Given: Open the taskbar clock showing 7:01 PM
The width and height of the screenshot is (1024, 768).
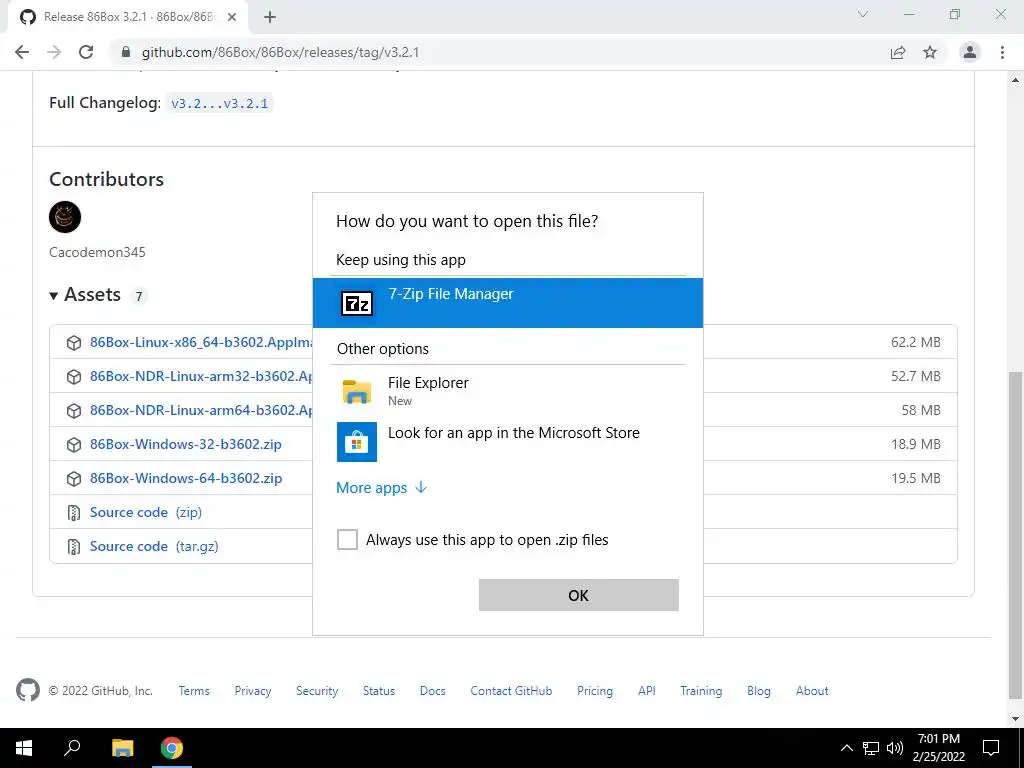Looking at the screenshot, I should (x=938, y=748).
